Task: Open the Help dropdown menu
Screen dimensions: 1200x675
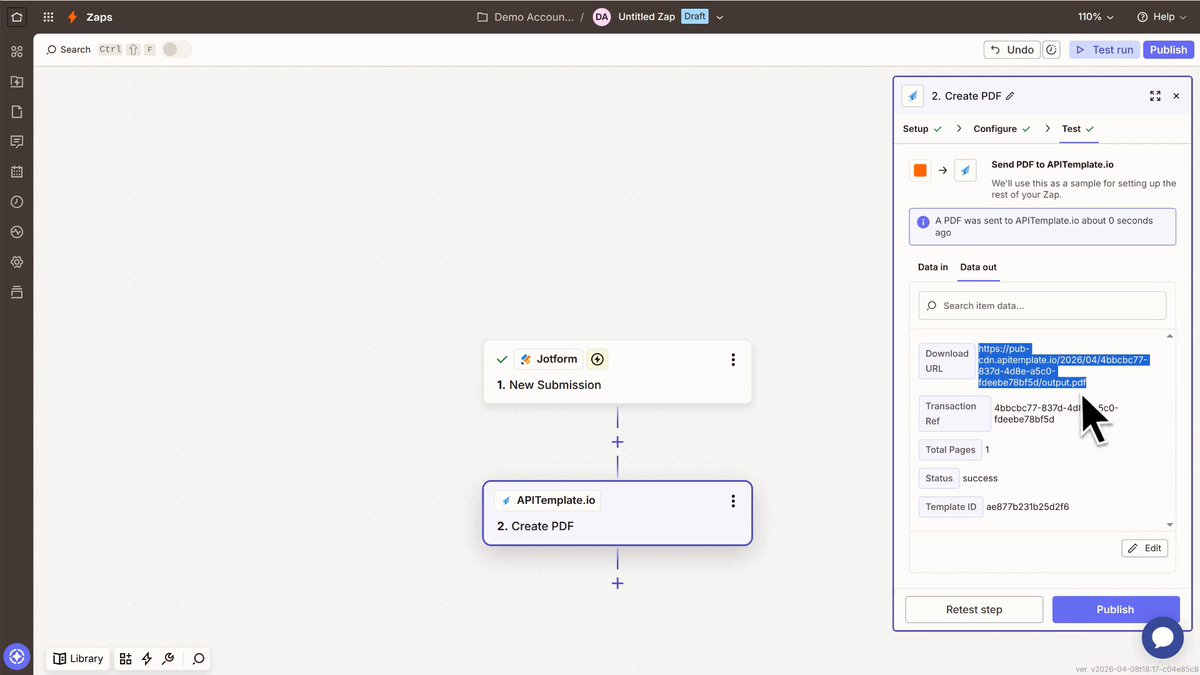Action: [x=1161, y=16]
